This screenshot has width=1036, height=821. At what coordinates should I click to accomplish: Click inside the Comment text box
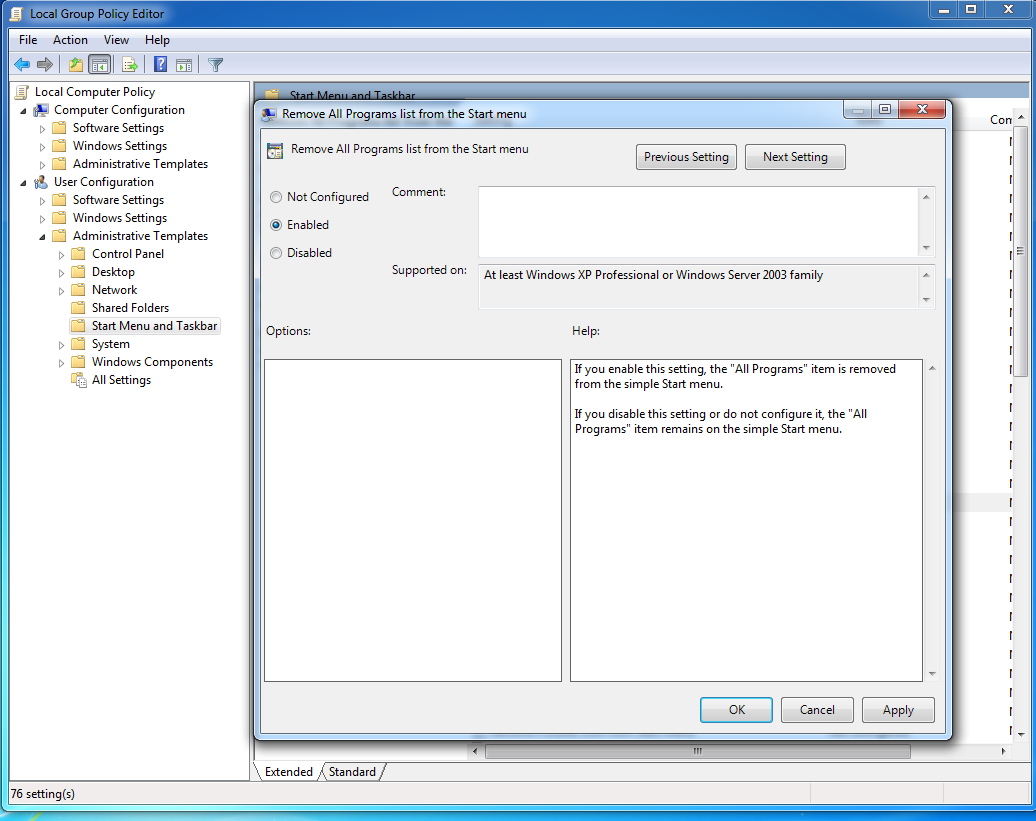698,222
